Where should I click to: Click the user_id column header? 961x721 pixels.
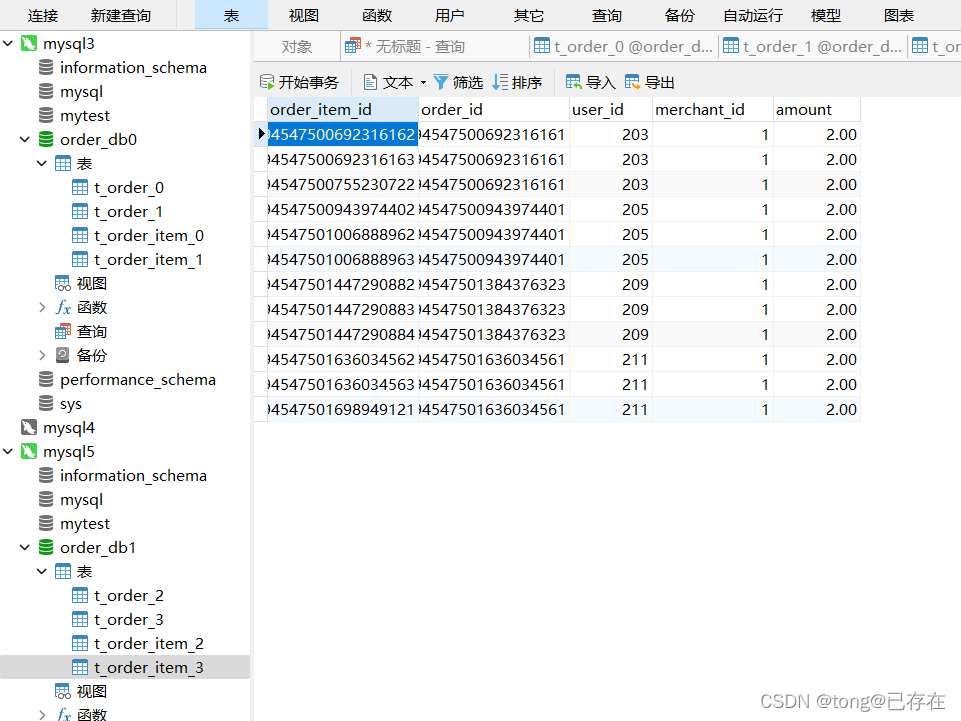[x=611, y=110]
